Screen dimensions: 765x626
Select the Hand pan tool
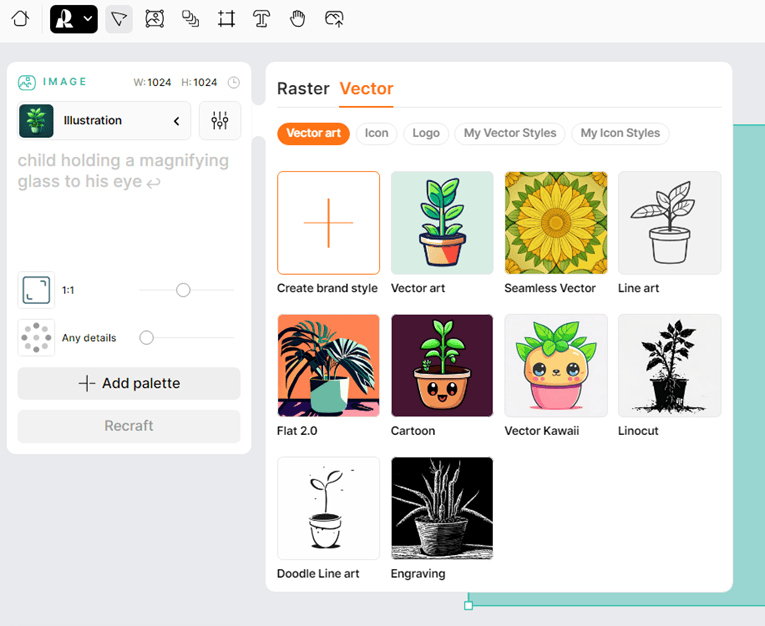coord(297,19)
